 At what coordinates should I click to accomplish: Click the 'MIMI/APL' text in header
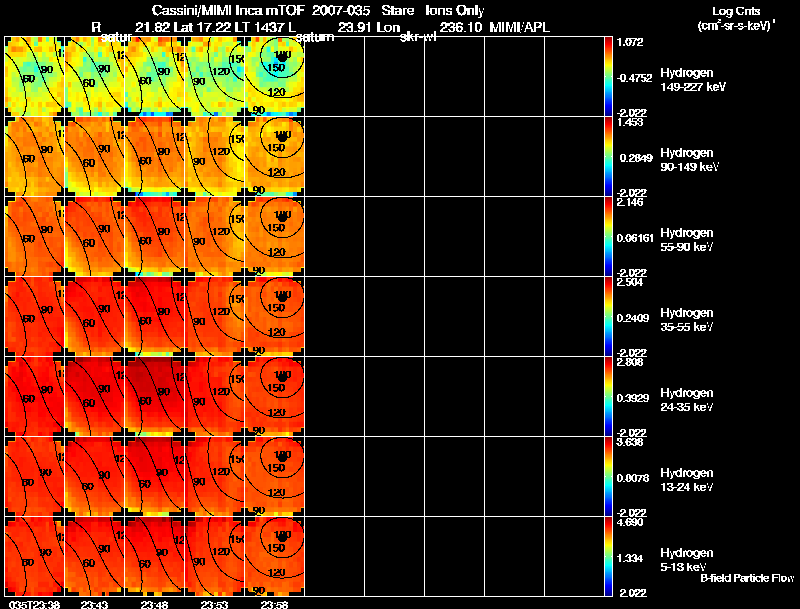tap(519, 27)
